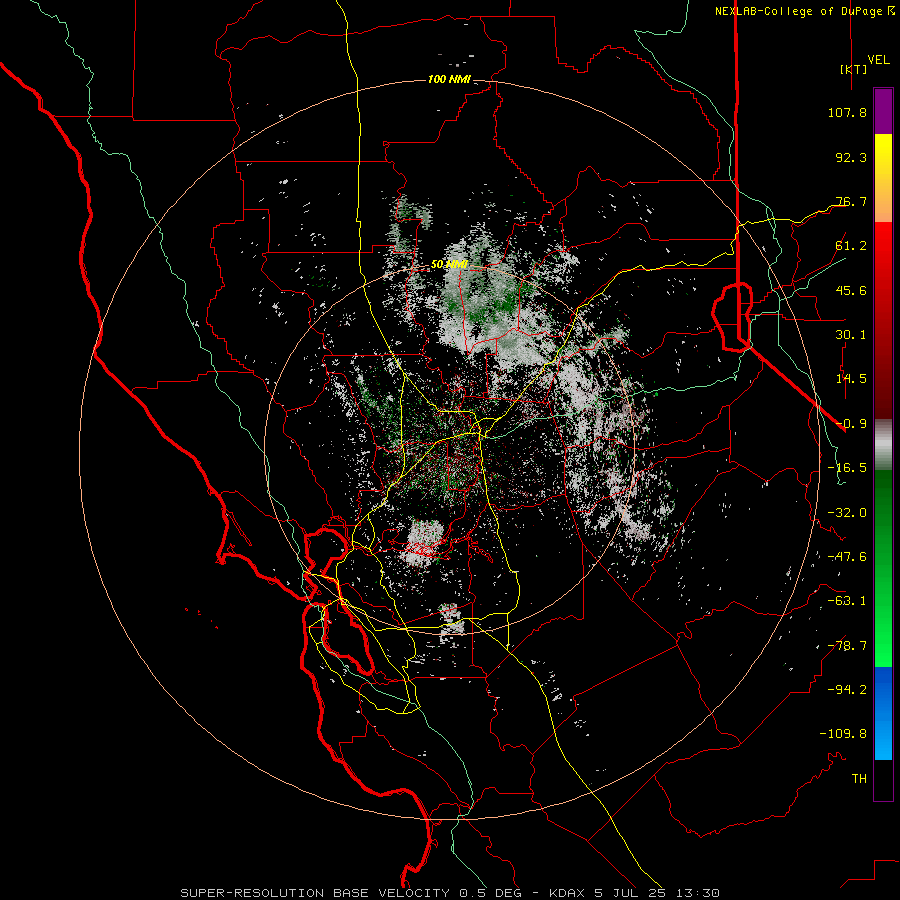Select the -0.9 velocity scale value
Image resolution: width=900 pixels, height=900 pixels.
[x=851, y=424]
